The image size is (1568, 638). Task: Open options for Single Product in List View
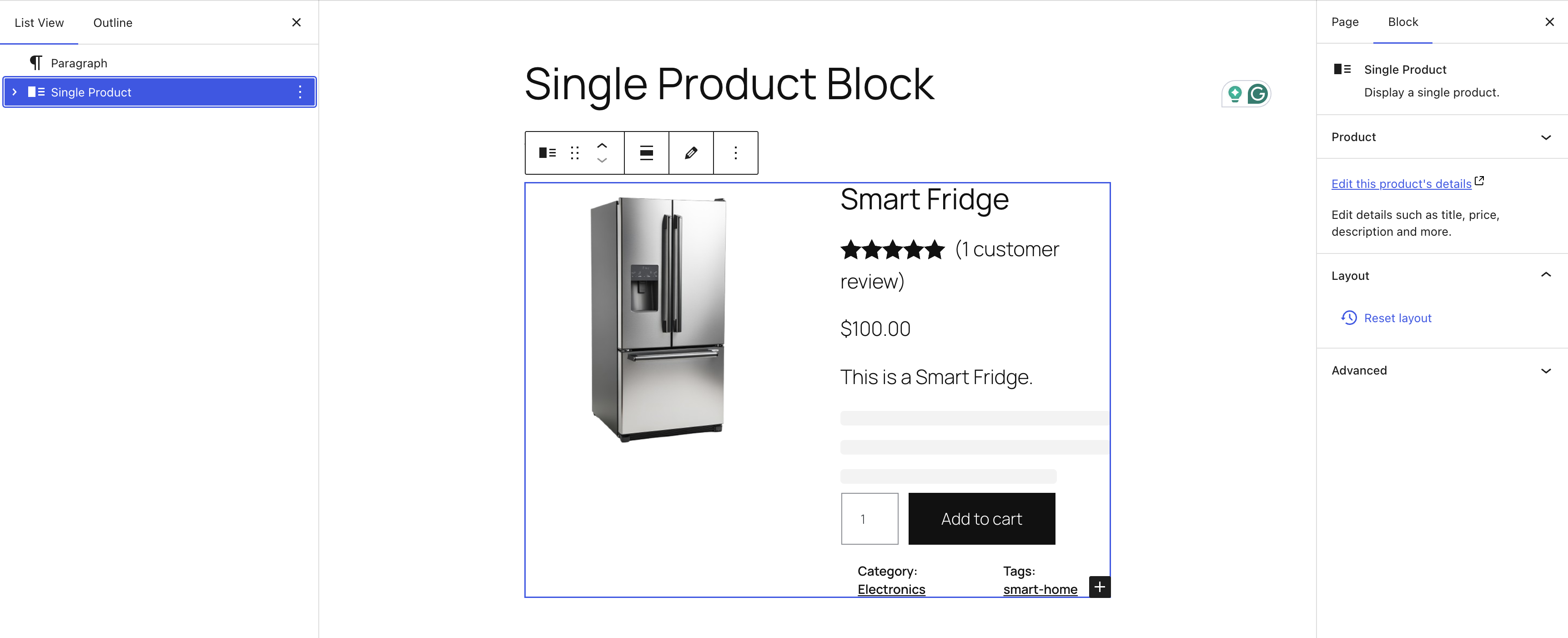pos(300,92)
